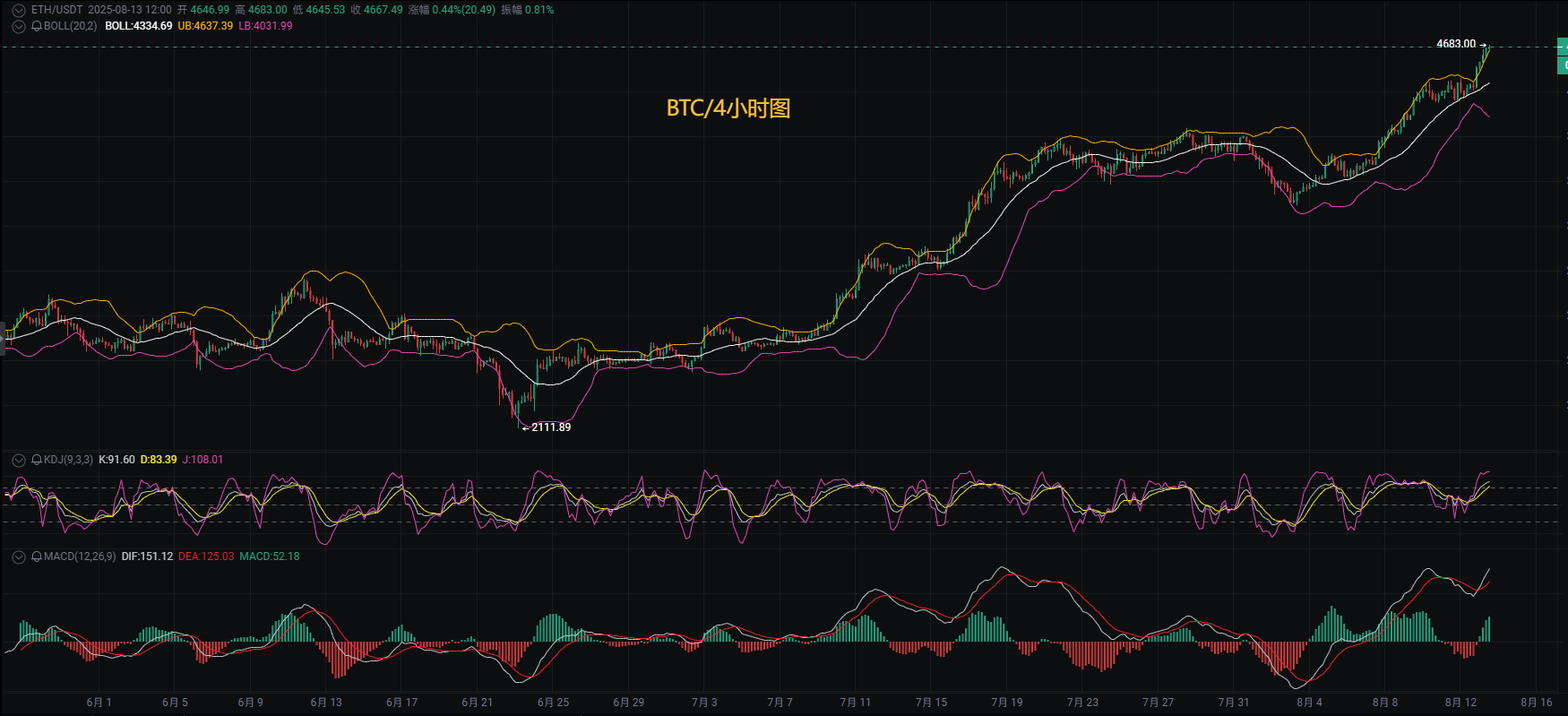Collapse the ETH/USDT main chart header chevron
Screen dimensions: 1568x716
coord(19,11)
